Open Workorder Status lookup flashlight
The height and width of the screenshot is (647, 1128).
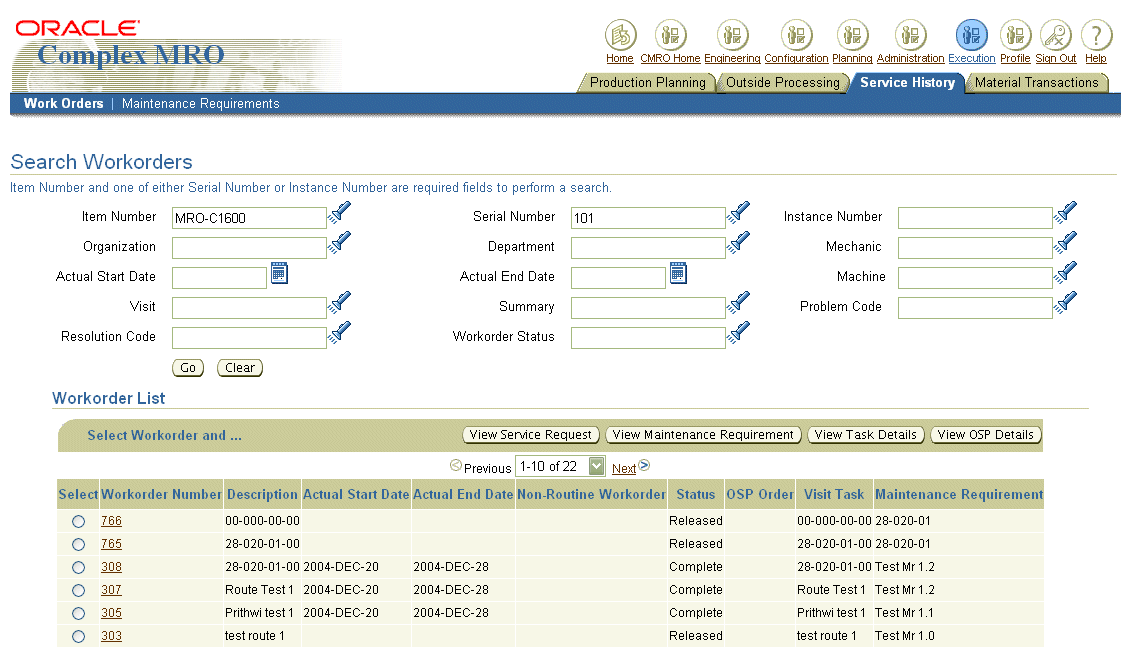(x=739, y=332)
